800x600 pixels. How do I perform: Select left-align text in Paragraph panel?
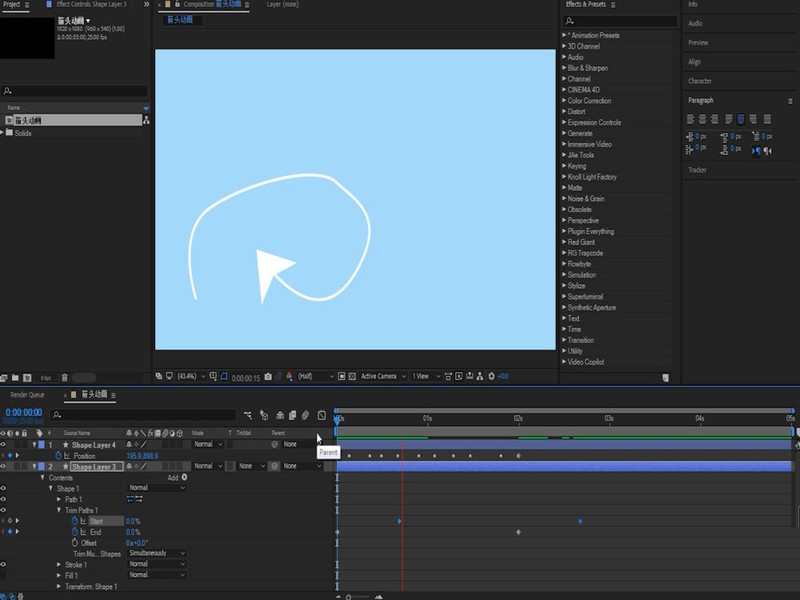point(691,118)
